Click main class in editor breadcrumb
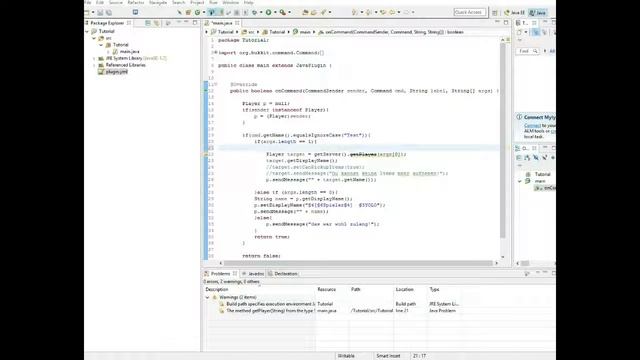Screen dimensions: 640x360 pos(302,32)
